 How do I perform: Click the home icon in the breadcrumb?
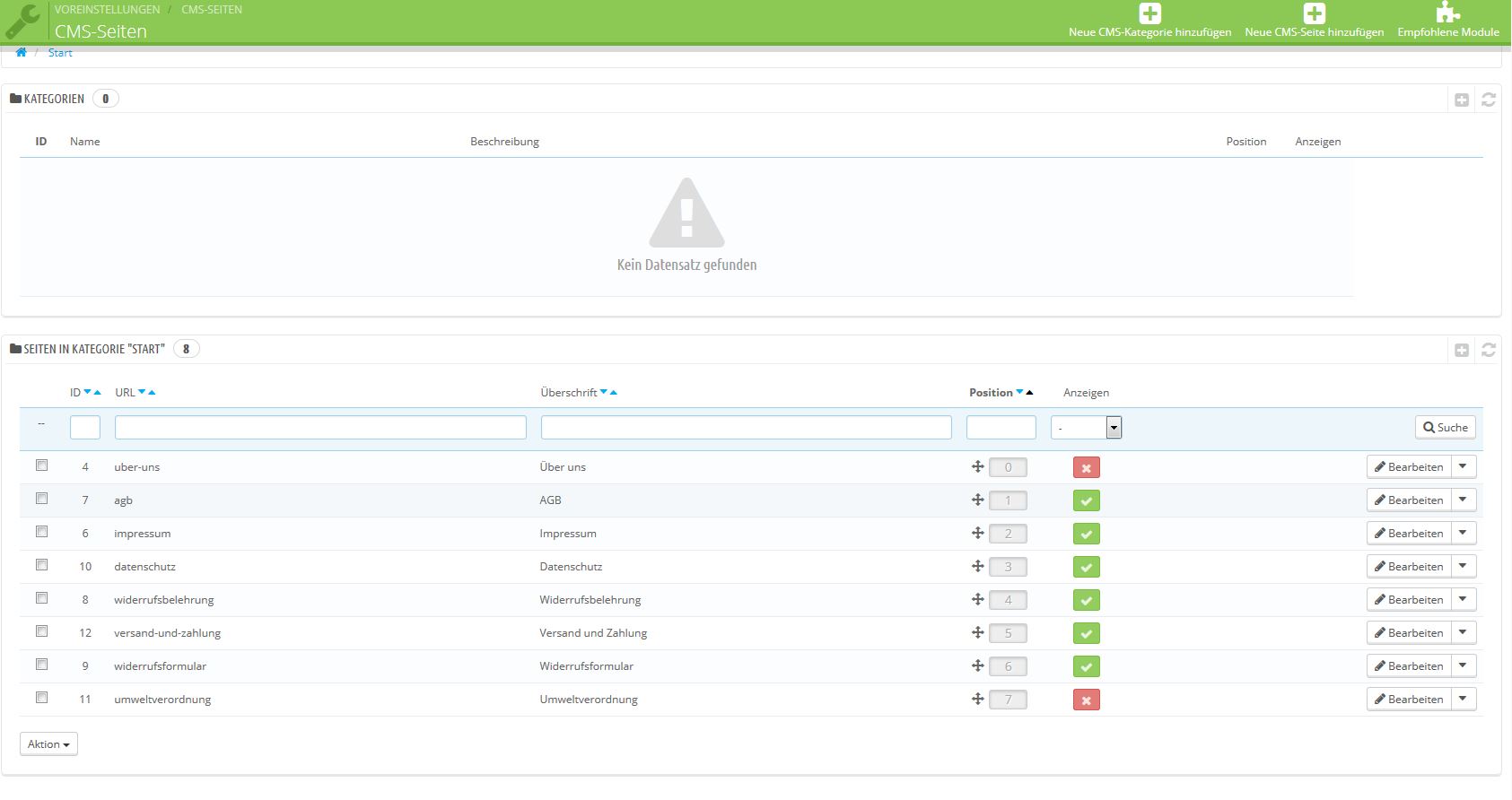pos(21,53)
